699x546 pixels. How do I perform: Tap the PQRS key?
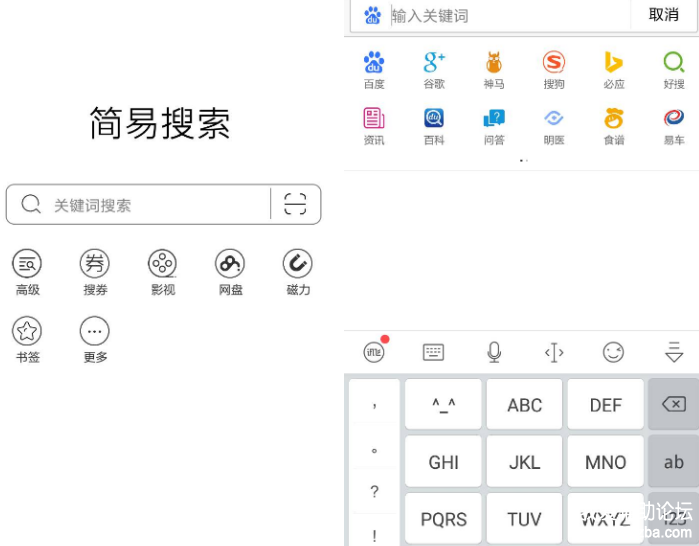(x=443, y=518)
